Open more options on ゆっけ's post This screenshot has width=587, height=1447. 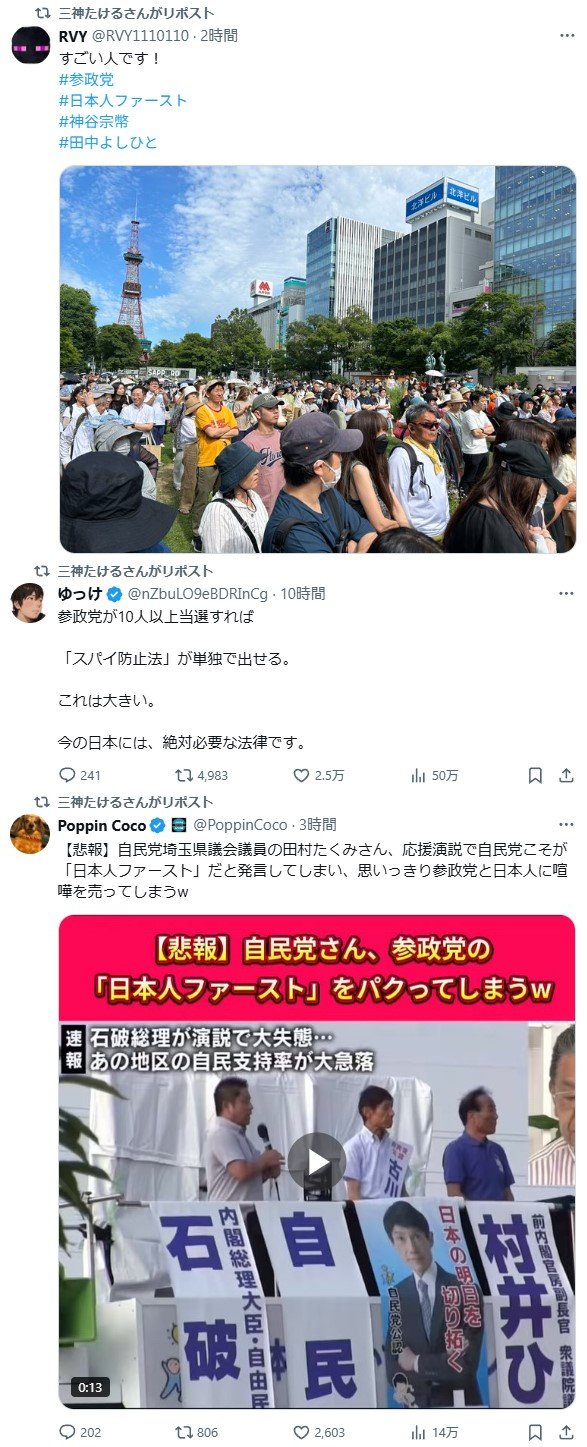(566, 594)
